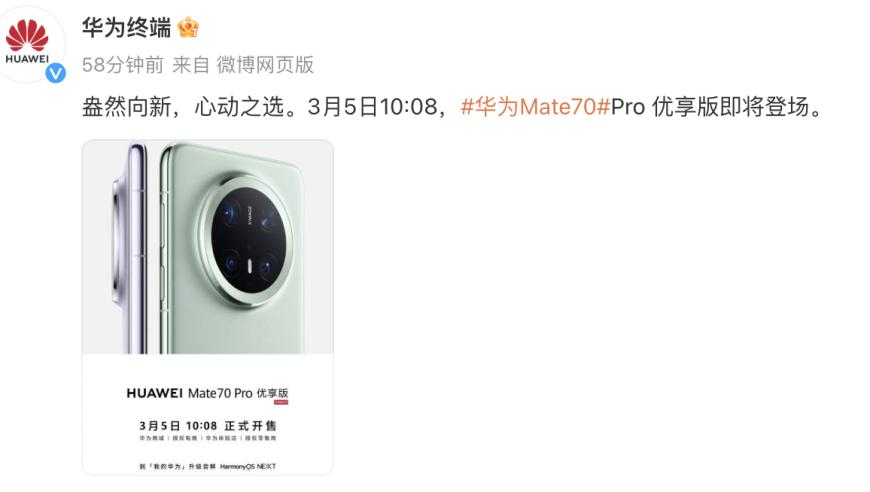Click the Pro 优享版即将登场 text

tap(717, 106)
